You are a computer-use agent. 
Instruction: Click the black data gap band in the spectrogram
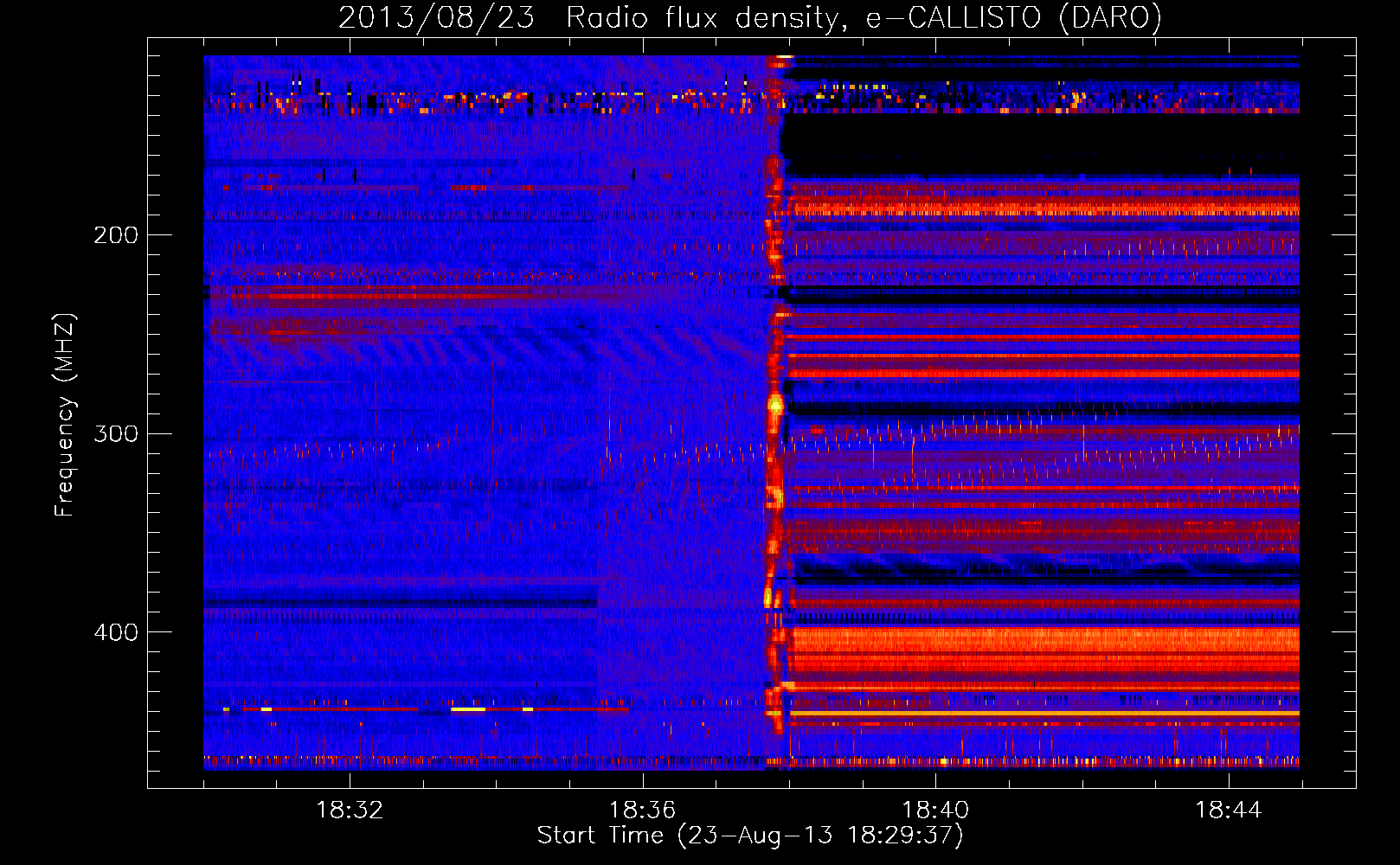coord(1041,145)
